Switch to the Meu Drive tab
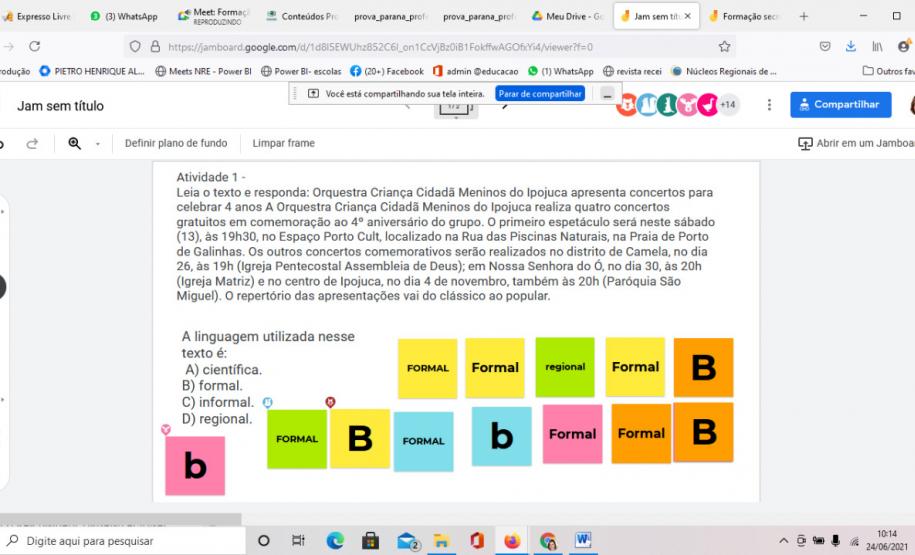 point(571,16)
